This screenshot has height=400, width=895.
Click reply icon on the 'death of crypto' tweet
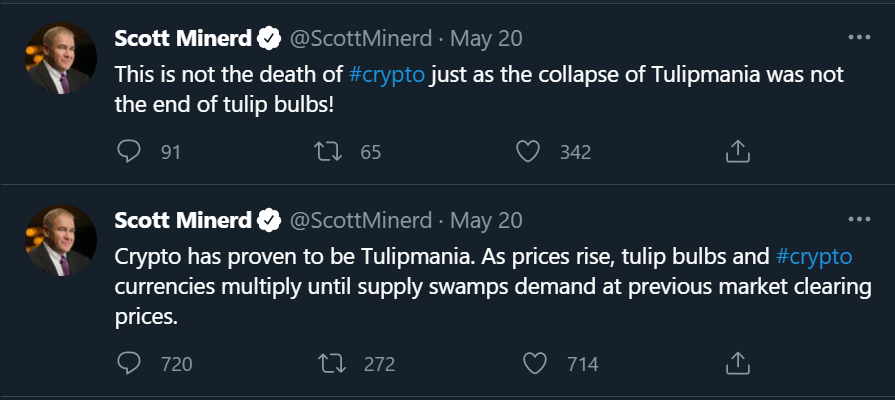tap(129, 151)
